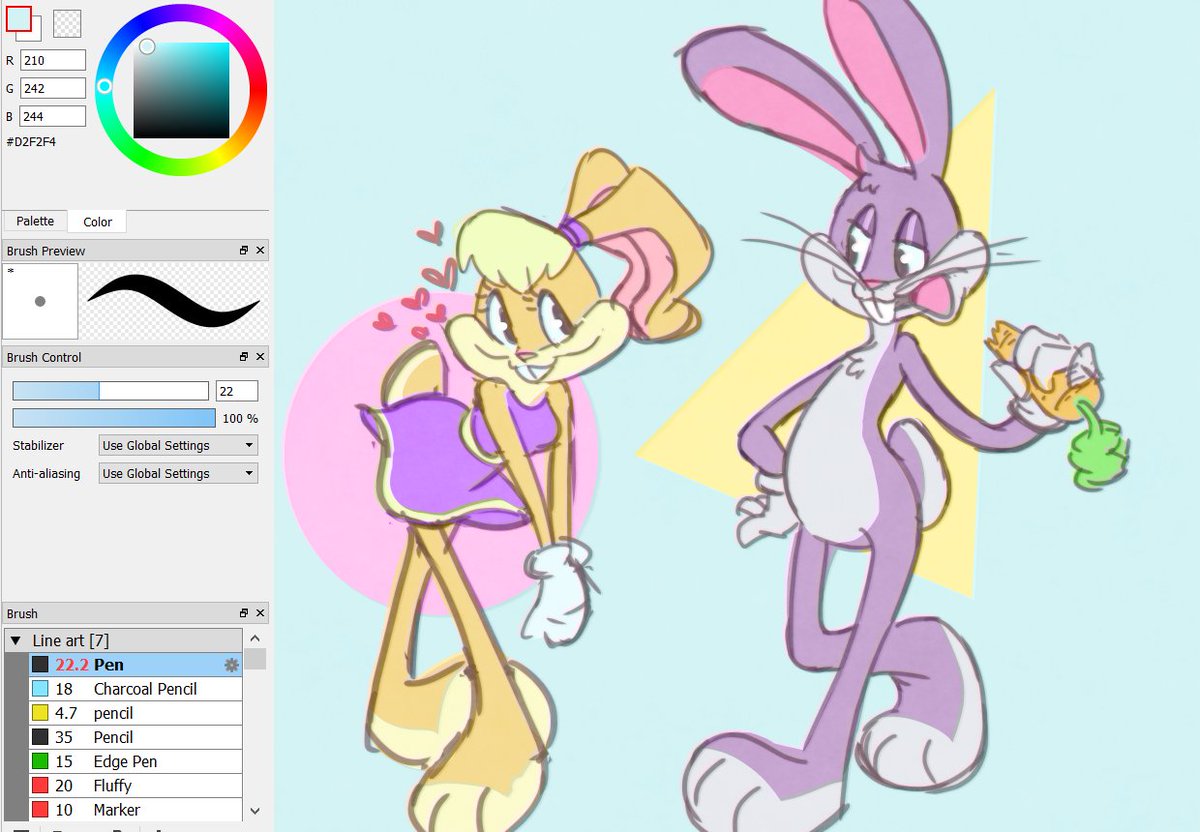The width and height of the screenshot is (1200, 832).
Task: Select the Marker brush
Action: [135, 809]
